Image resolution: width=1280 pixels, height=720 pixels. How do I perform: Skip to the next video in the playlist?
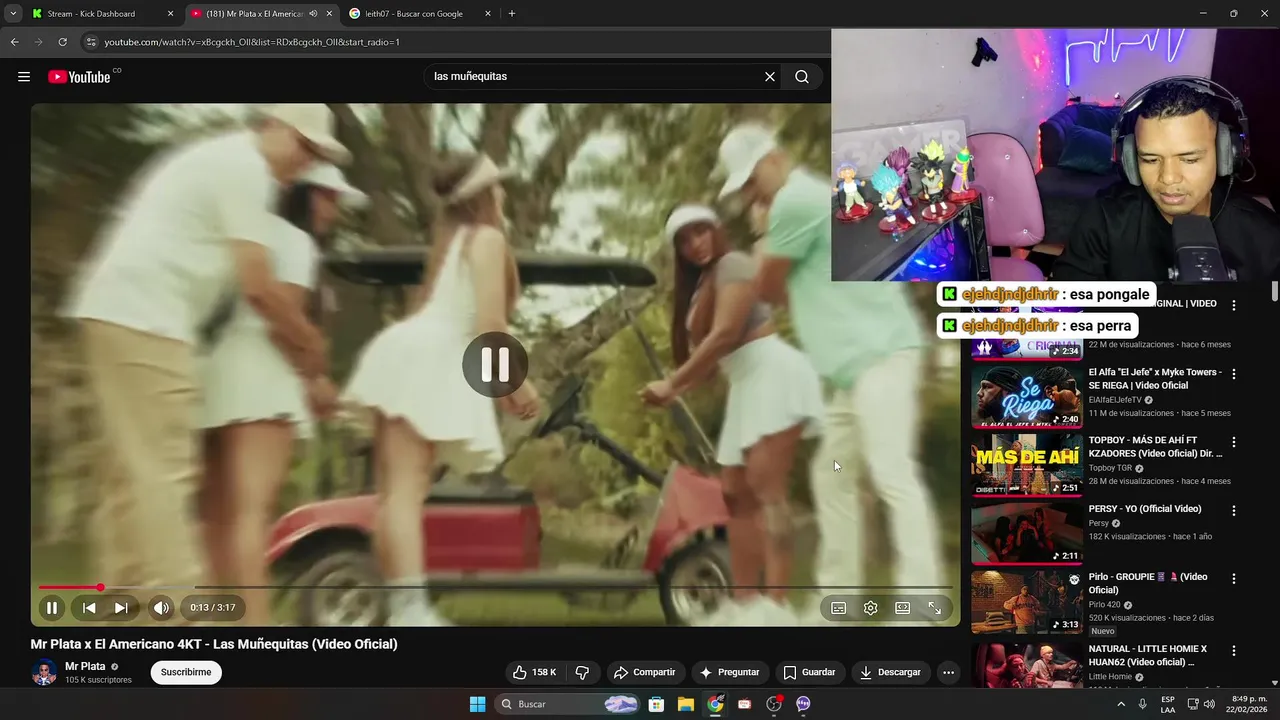[x=121, y=607]
